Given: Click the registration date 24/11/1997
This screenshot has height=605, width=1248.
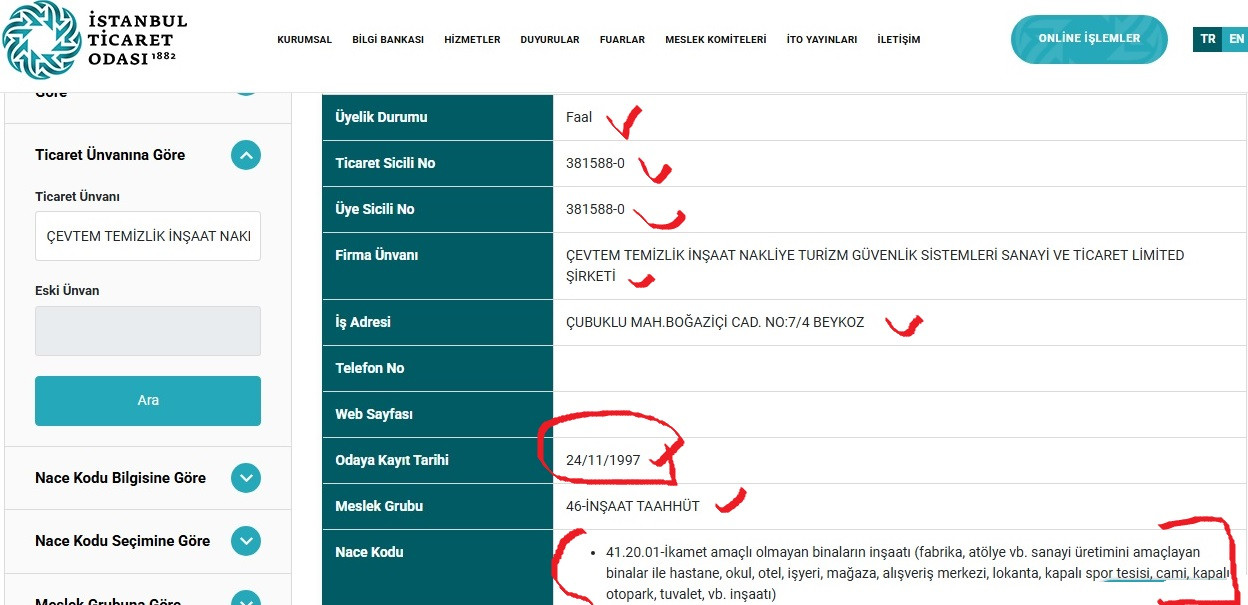Looking at the screenshot, I should click(x=603, y=461).
